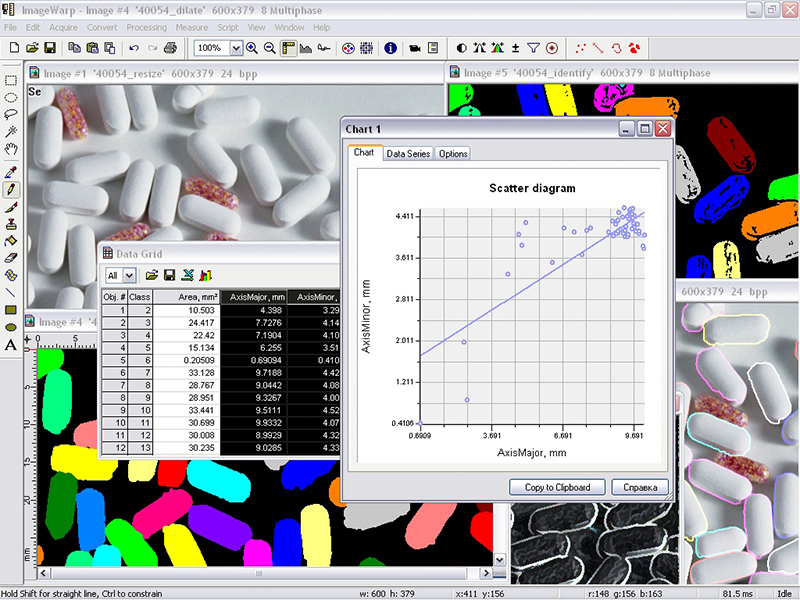800x600 pixels.
Task: Open chart icon in Data Grid toolbar
Action: point(206,276)
